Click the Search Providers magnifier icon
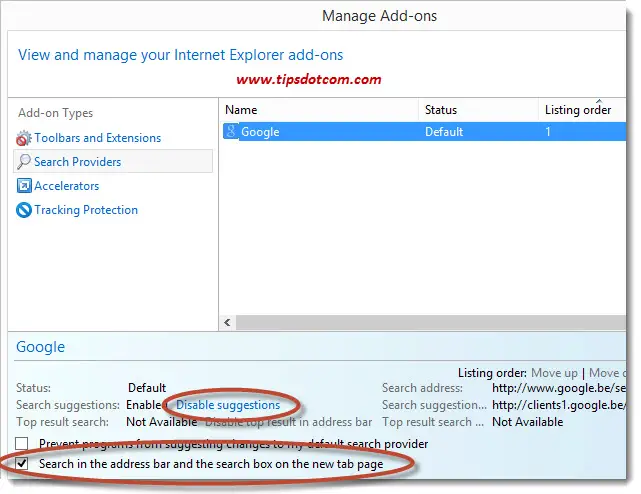 24,162
